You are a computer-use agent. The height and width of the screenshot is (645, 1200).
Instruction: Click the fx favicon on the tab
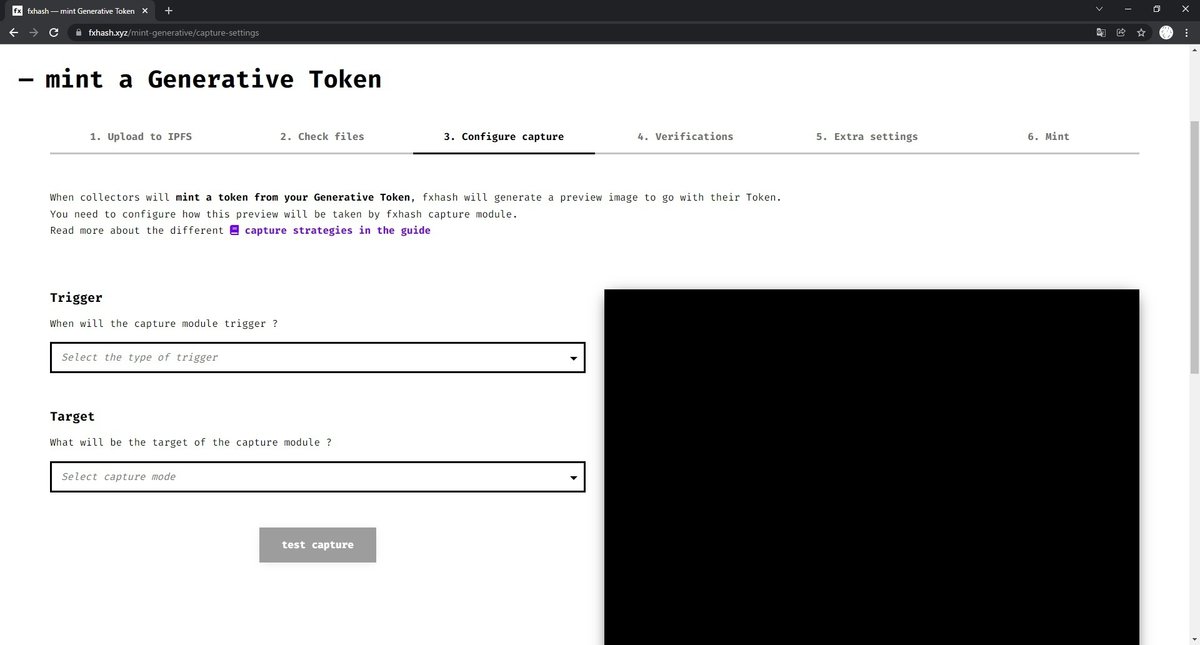pyautogui.click(x=17, y=10)
